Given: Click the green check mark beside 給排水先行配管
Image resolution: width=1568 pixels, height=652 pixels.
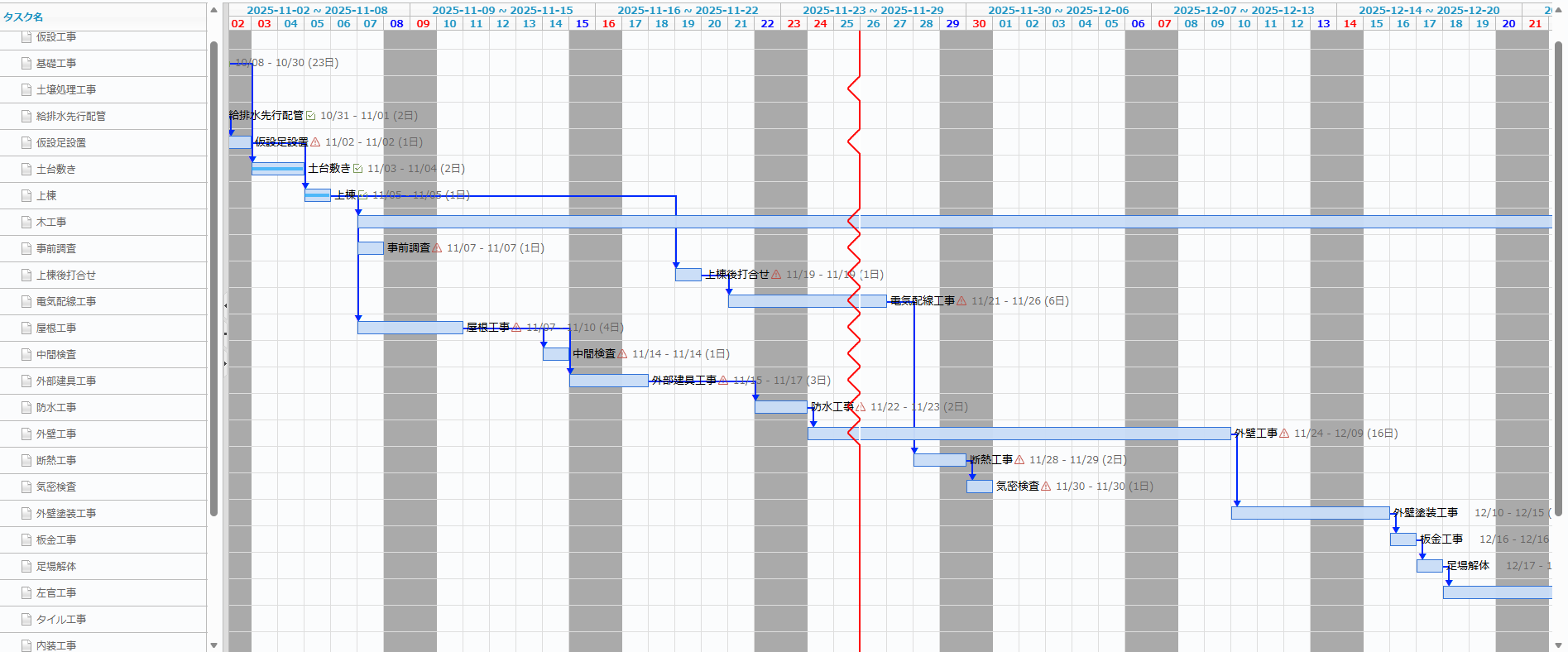Looking at the screenshot, I should pos(310,116).
